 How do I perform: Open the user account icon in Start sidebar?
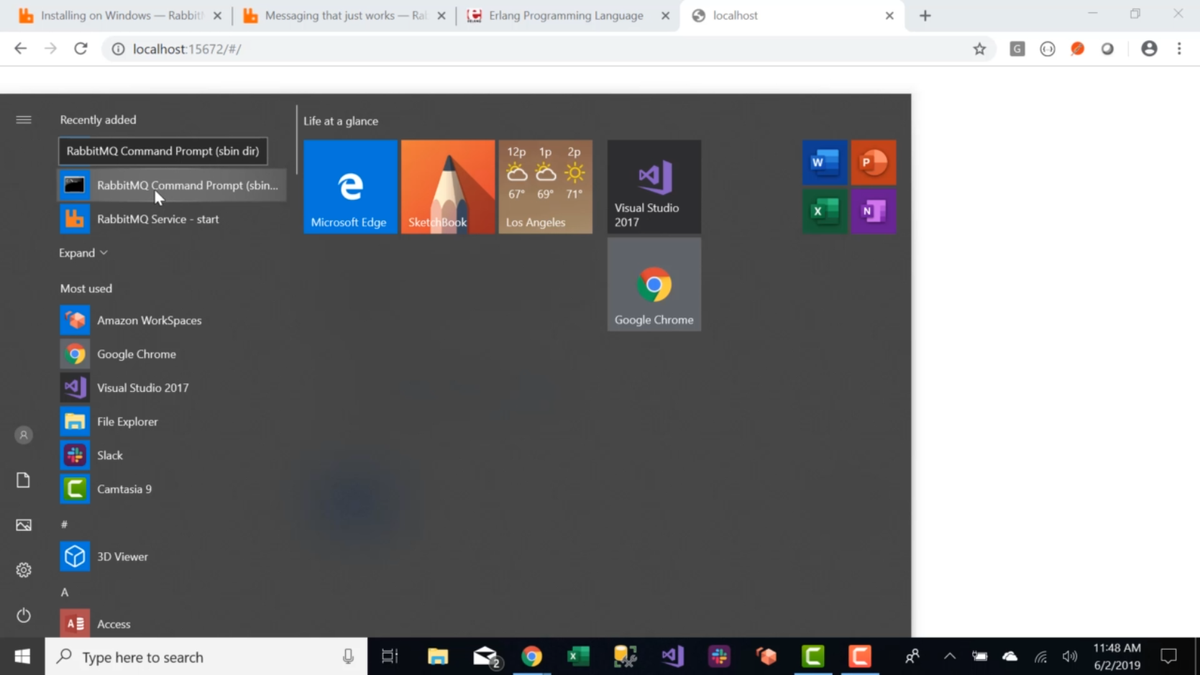(x=23, y=435)
